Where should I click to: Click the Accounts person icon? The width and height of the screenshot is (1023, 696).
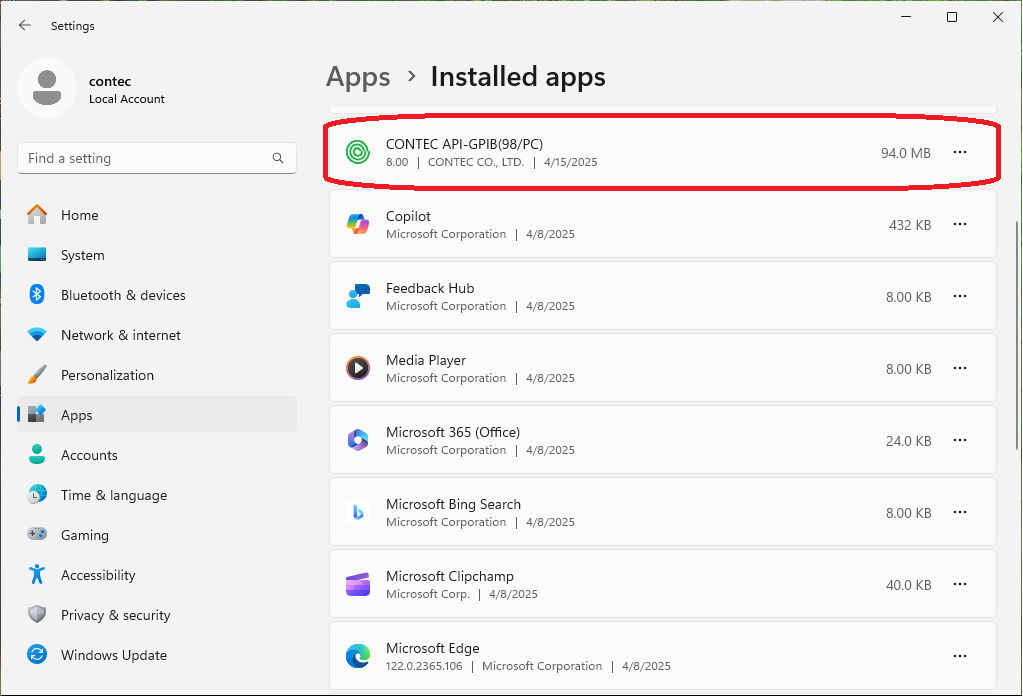click(37, 454)
